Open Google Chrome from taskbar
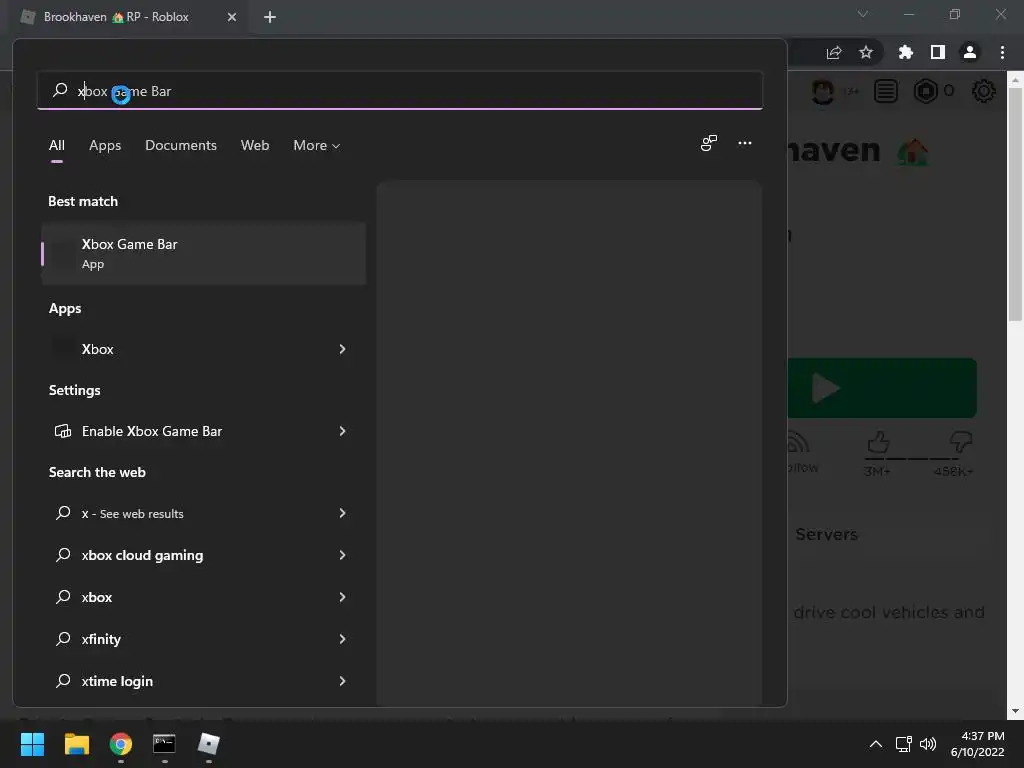The height and width of the screenshot is (768, 1024). (x=121, y=744)
